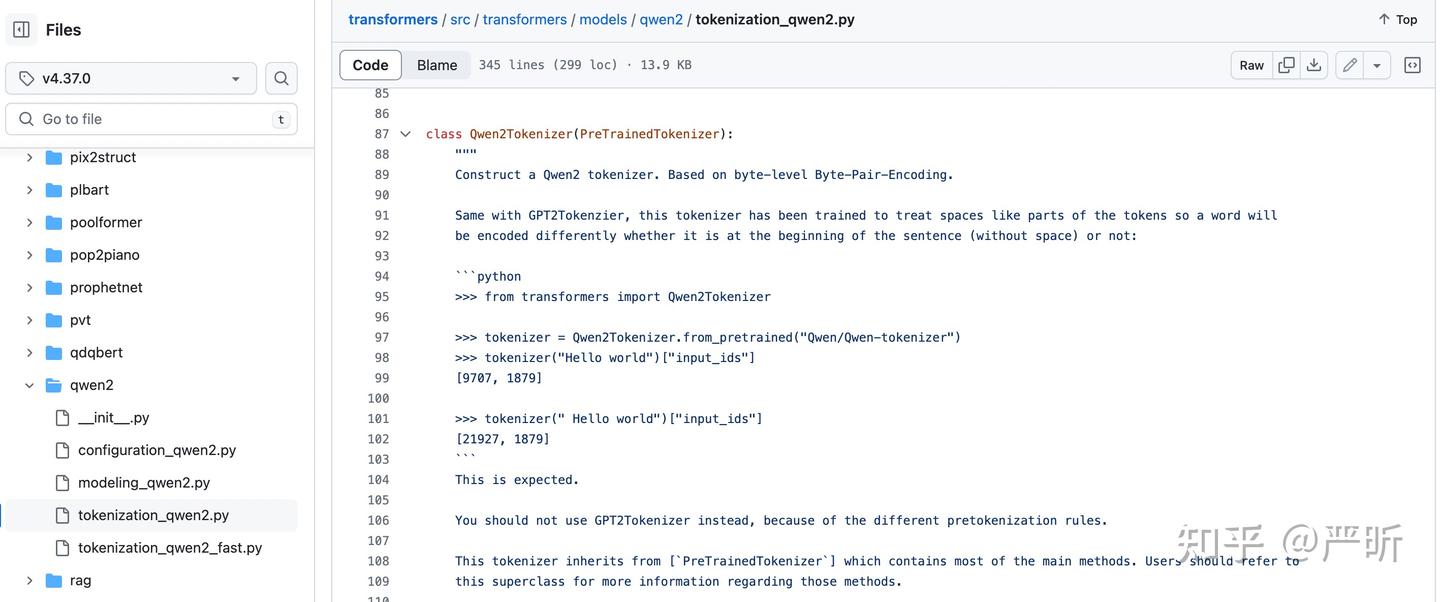Click the Raw button
This screenshot has width=1440, height=602.
coord(1252,65)
